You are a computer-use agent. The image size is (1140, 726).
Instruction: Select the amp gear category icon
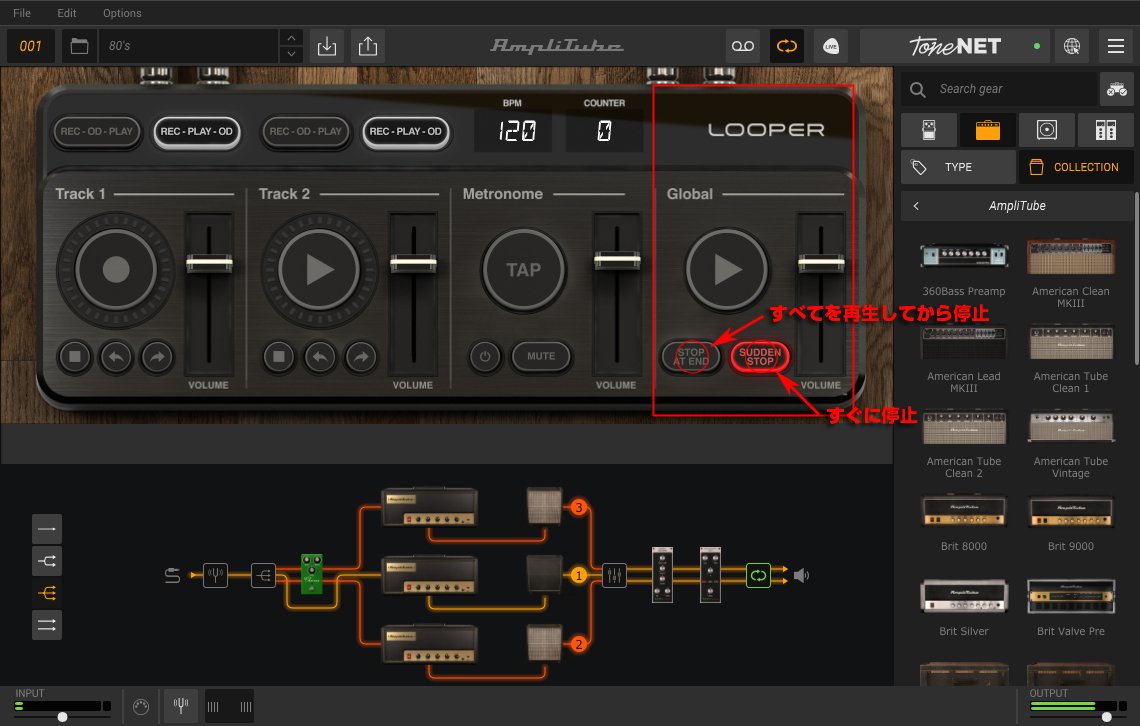[987, 130]
